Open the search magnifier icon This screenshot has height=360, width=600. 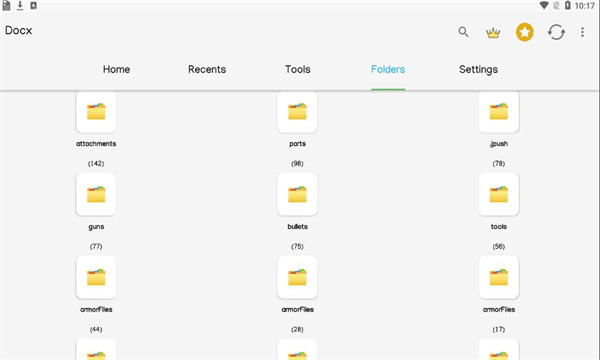pyautogui.click(x=463, y=32)
